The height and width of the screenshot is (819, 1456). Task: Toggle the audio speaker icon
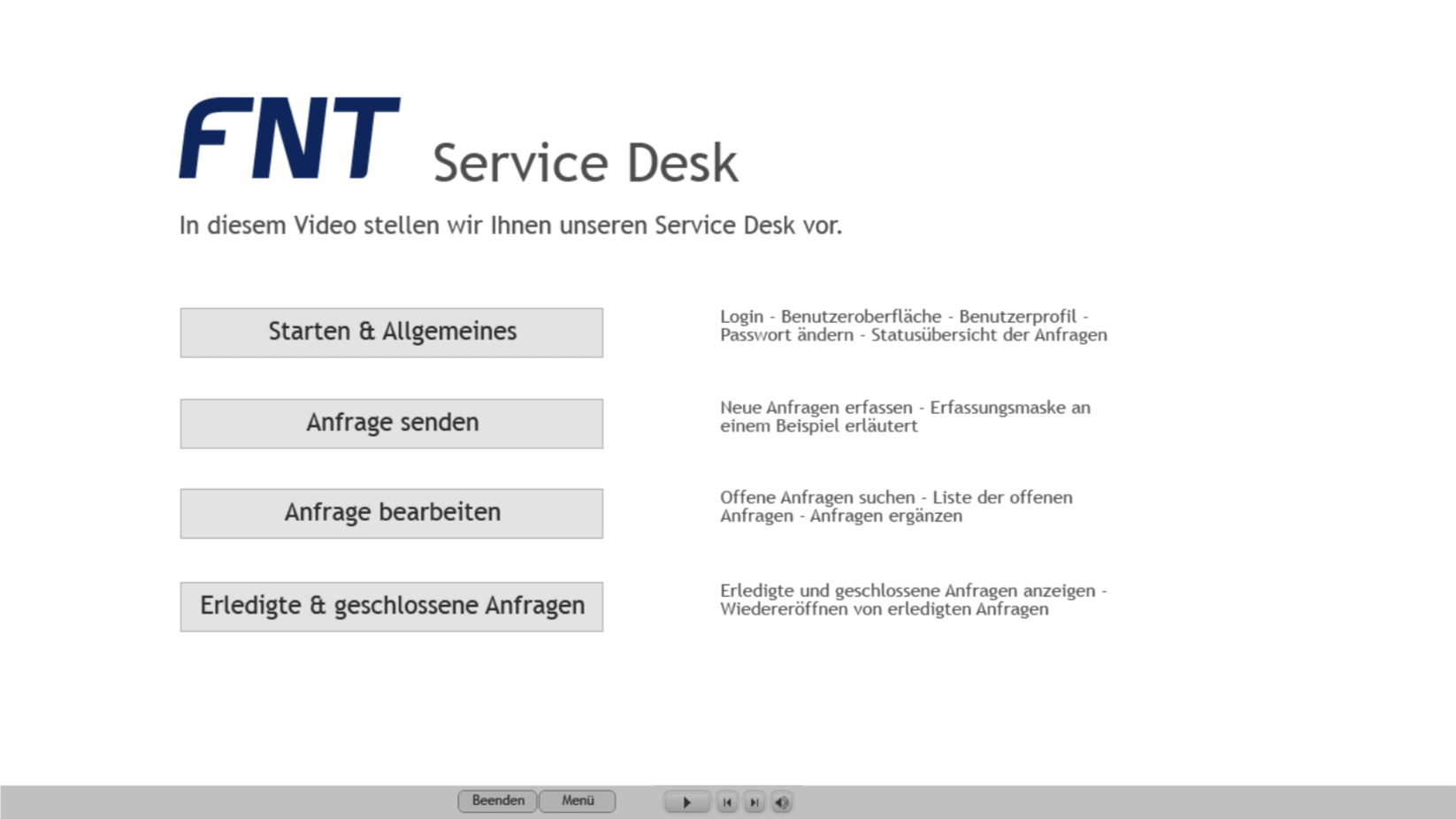point(782,802)
